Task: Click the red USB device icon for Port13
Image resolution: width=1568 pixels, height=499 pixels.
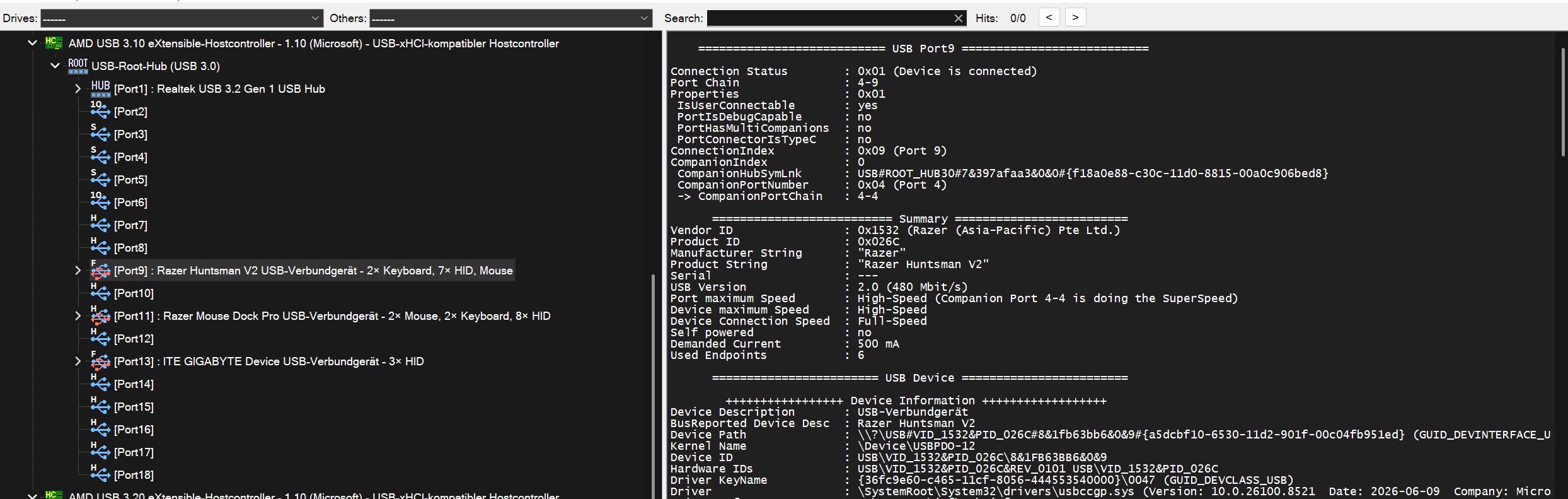Action: tap(100, 361)
